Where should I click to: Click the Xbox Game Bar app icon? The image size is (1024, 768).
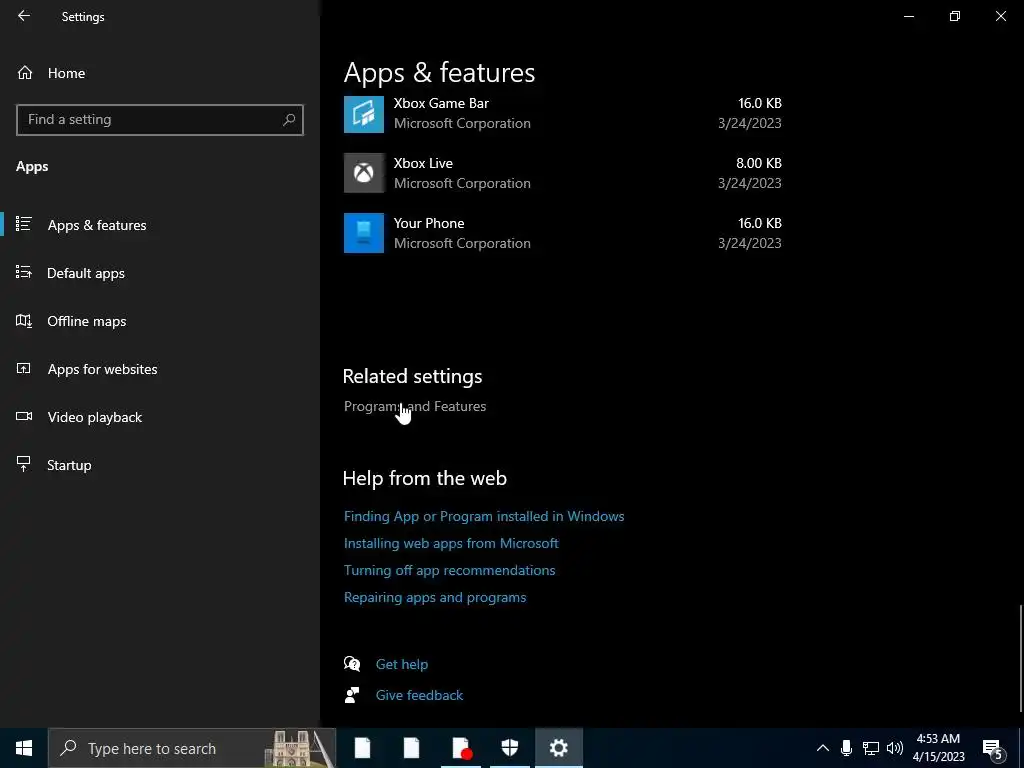click(364, 113)
